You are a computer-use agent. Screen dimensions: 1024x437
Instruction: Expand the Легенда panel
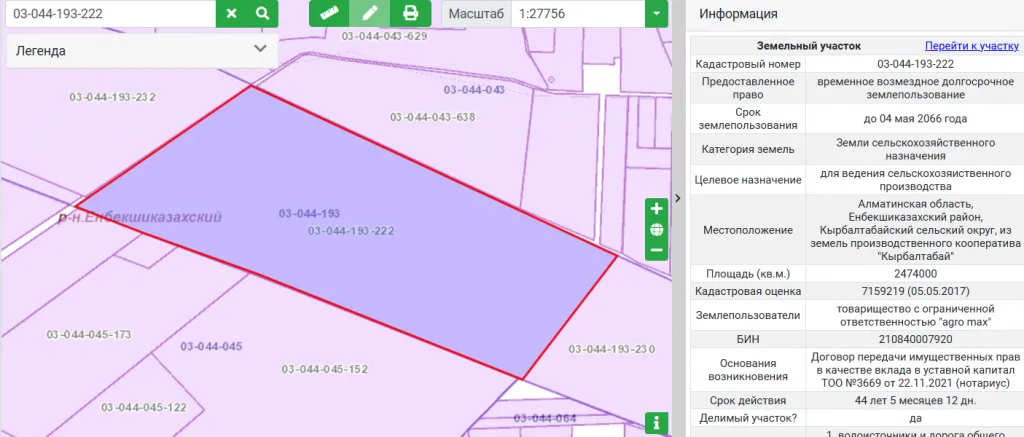(x=260, y=49)
